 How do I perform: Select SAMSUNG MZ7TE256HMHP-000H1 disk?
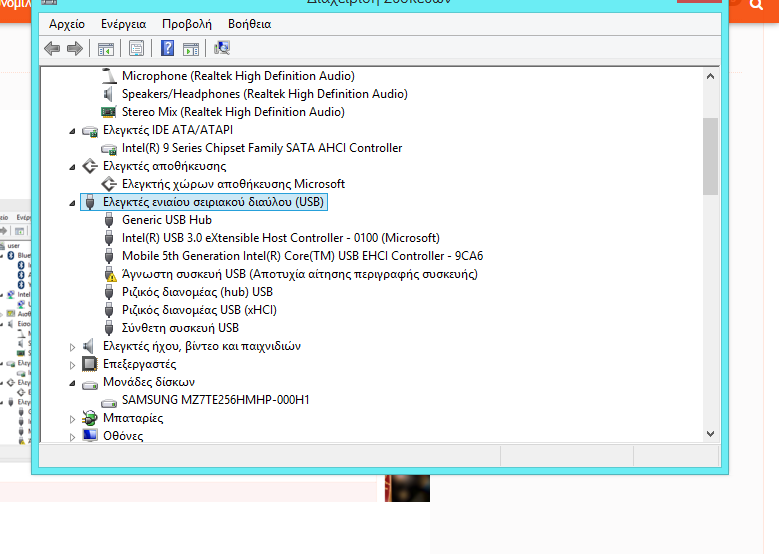(x=215, y=400)
